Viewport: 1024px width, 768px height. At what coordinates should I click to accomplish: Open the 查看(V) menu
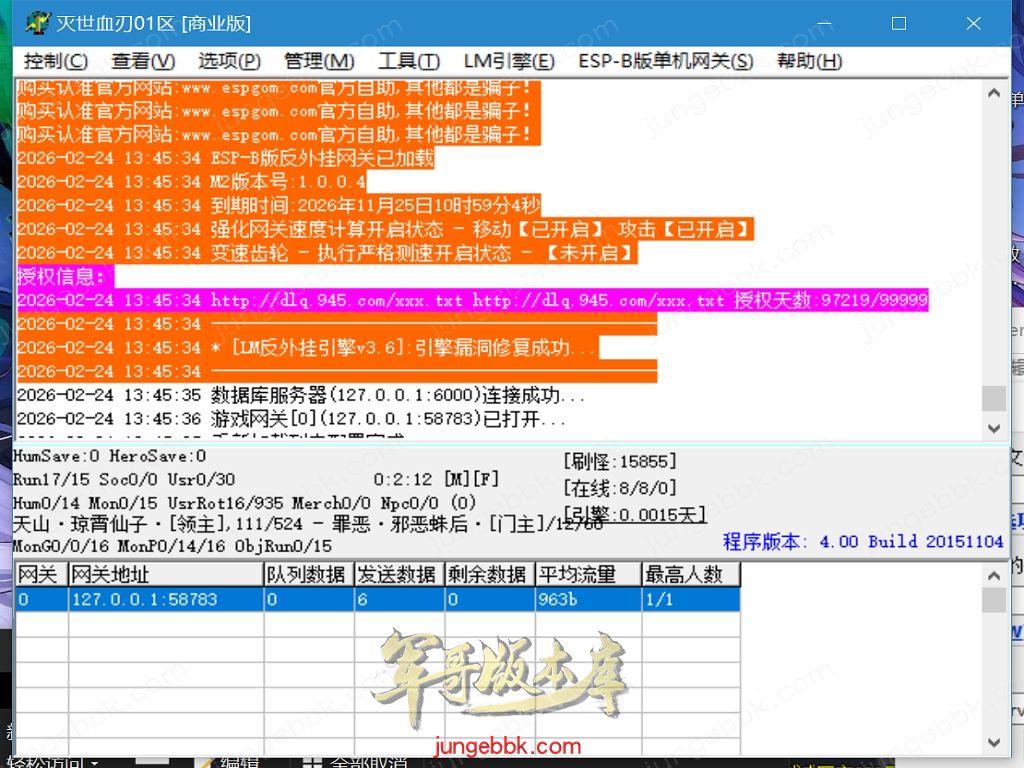click(x=143, y=61)
